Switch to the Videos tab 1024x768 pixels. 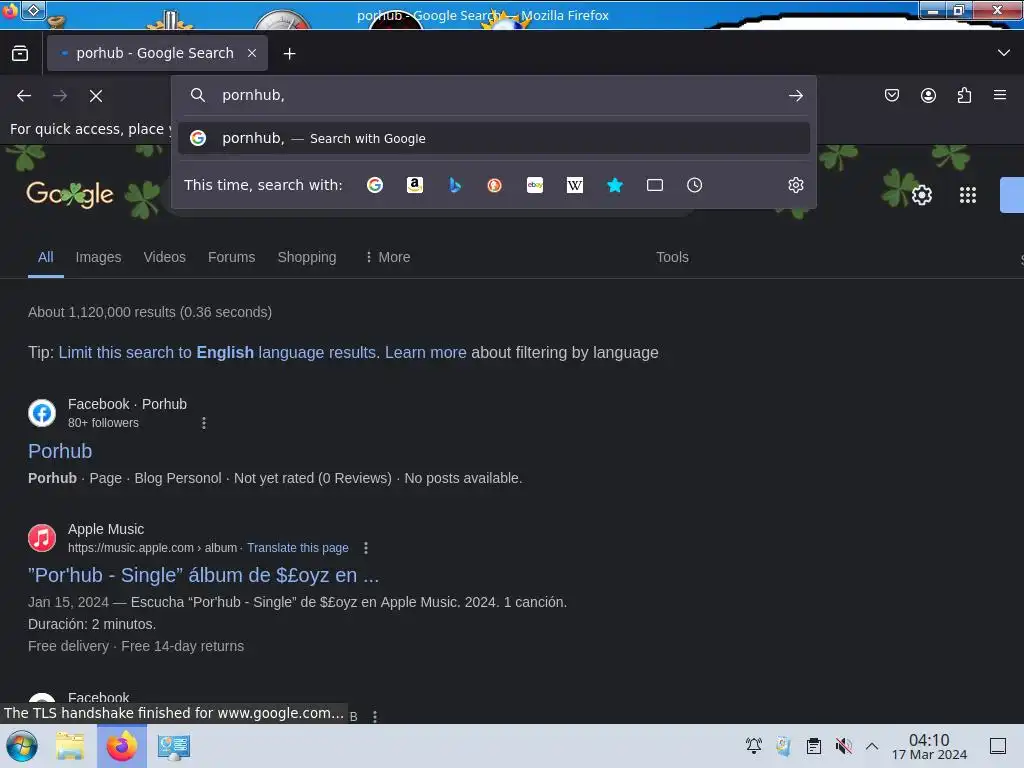165,257
